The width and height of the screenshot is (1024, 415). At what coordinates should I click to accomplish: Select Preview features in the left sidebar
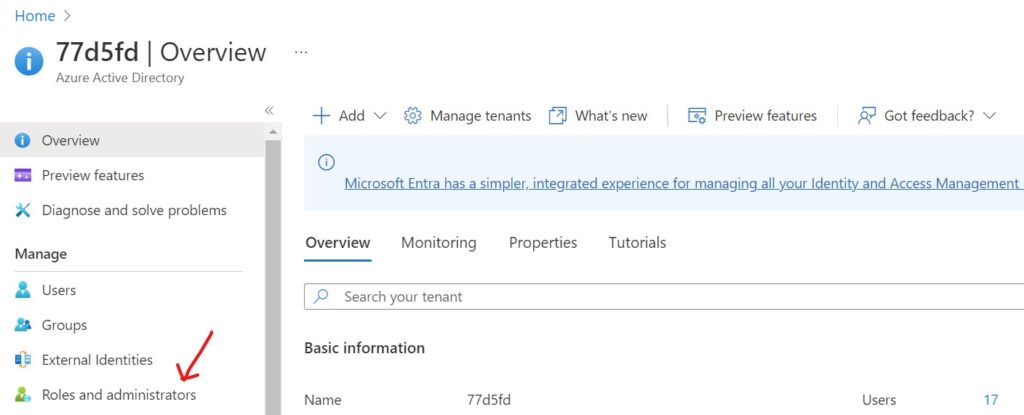(x=93, y=175)
